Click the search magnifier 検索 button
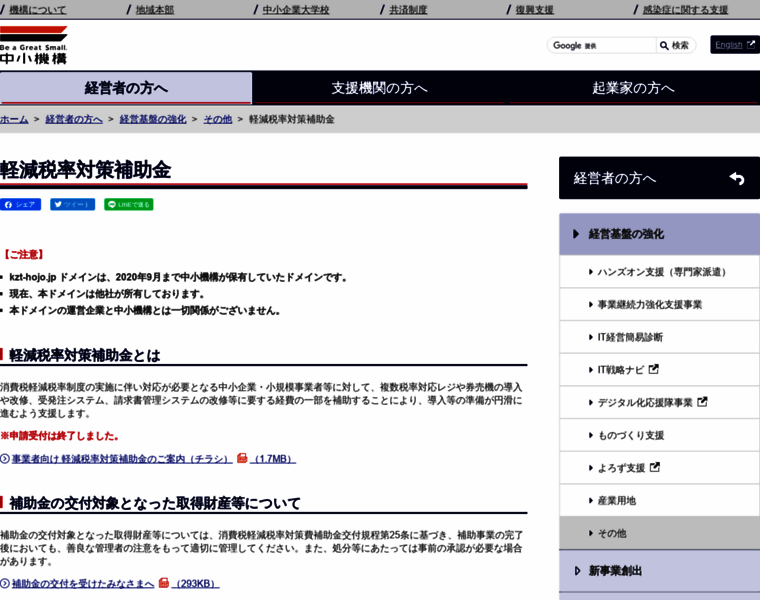760x600 pixels. [674, 45]
